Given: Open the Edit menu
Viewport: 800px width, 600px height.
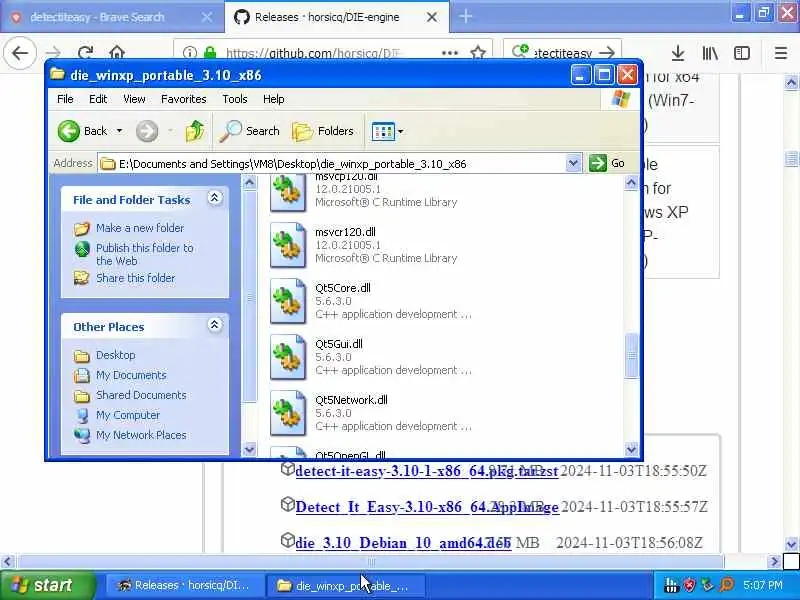Looking at the screenshot, I should click(x=98, y=99).
